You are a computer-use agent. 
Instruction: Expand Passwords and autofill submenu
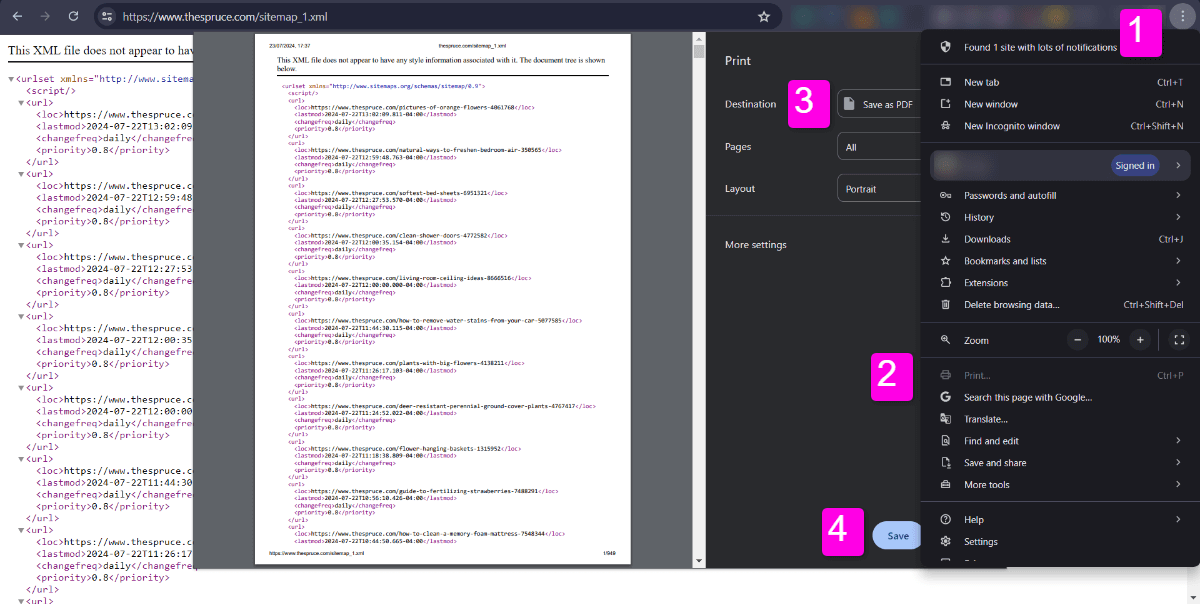pyautogui.click(x=1060, y=195)
